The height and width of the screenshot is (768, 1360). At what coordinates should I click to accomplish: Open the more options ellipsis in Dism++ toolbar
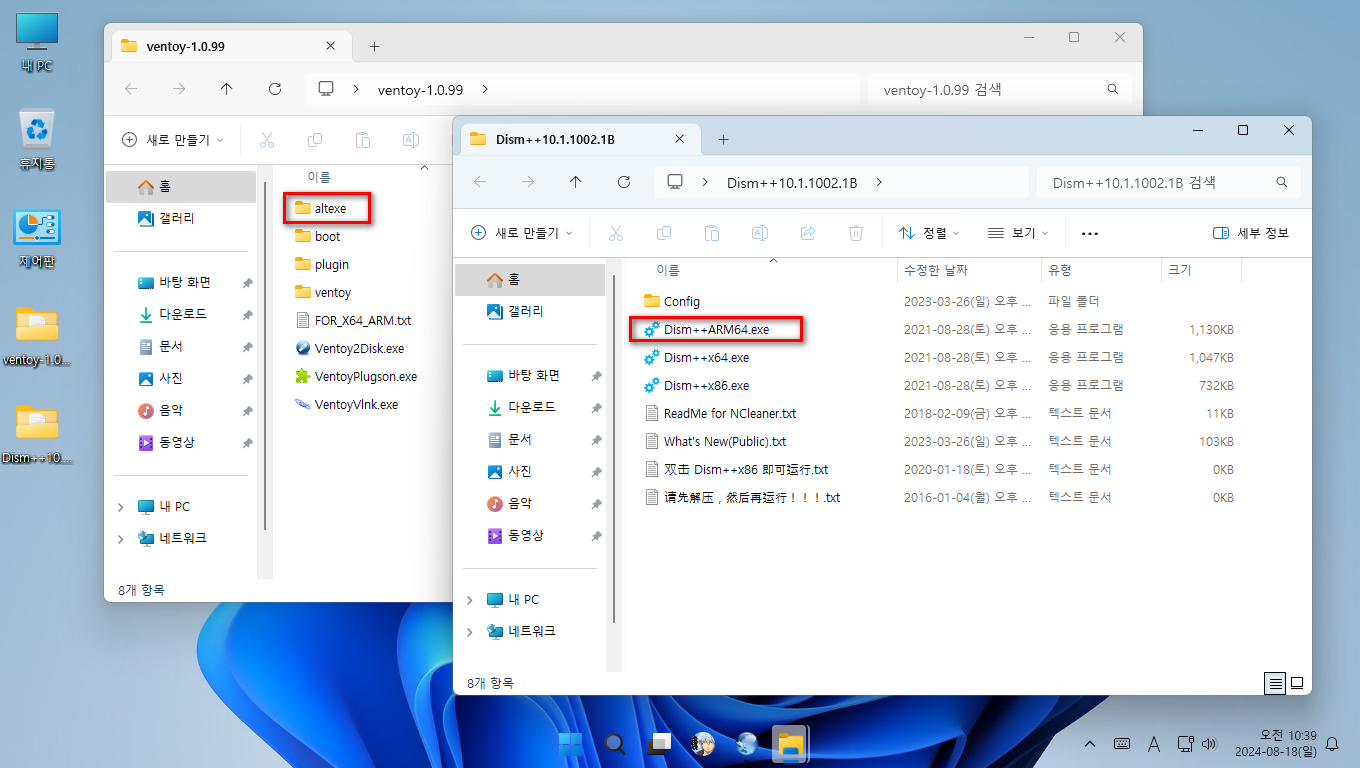[x=1090, y=233]
